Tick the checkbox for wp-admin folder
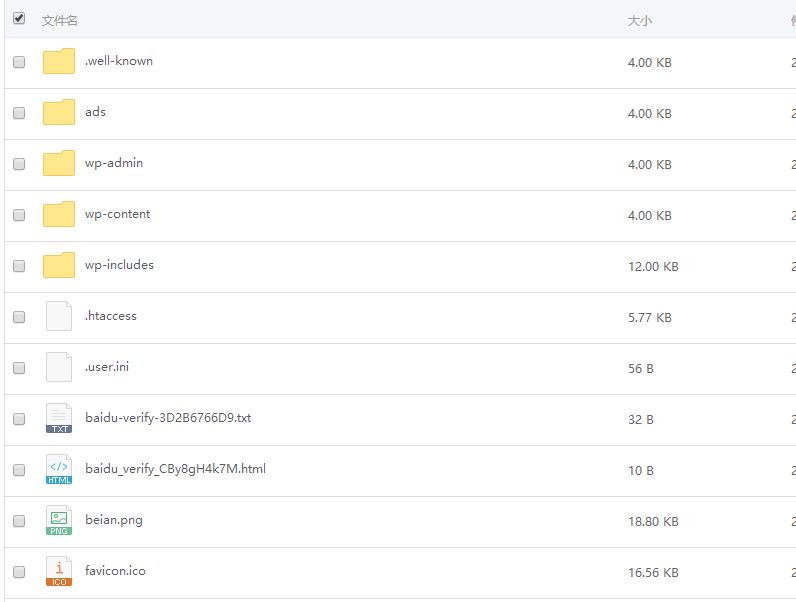The image size is (796, 602). [x=19, y=164]
